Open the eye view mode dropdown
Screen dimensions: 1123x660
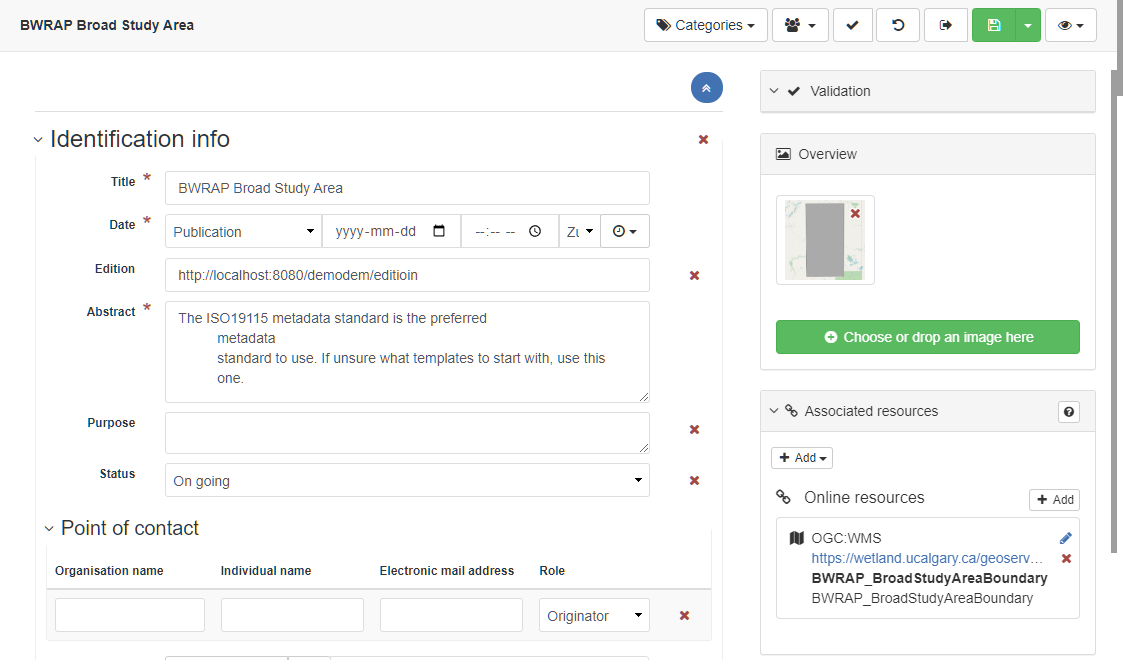point(1071,25)
